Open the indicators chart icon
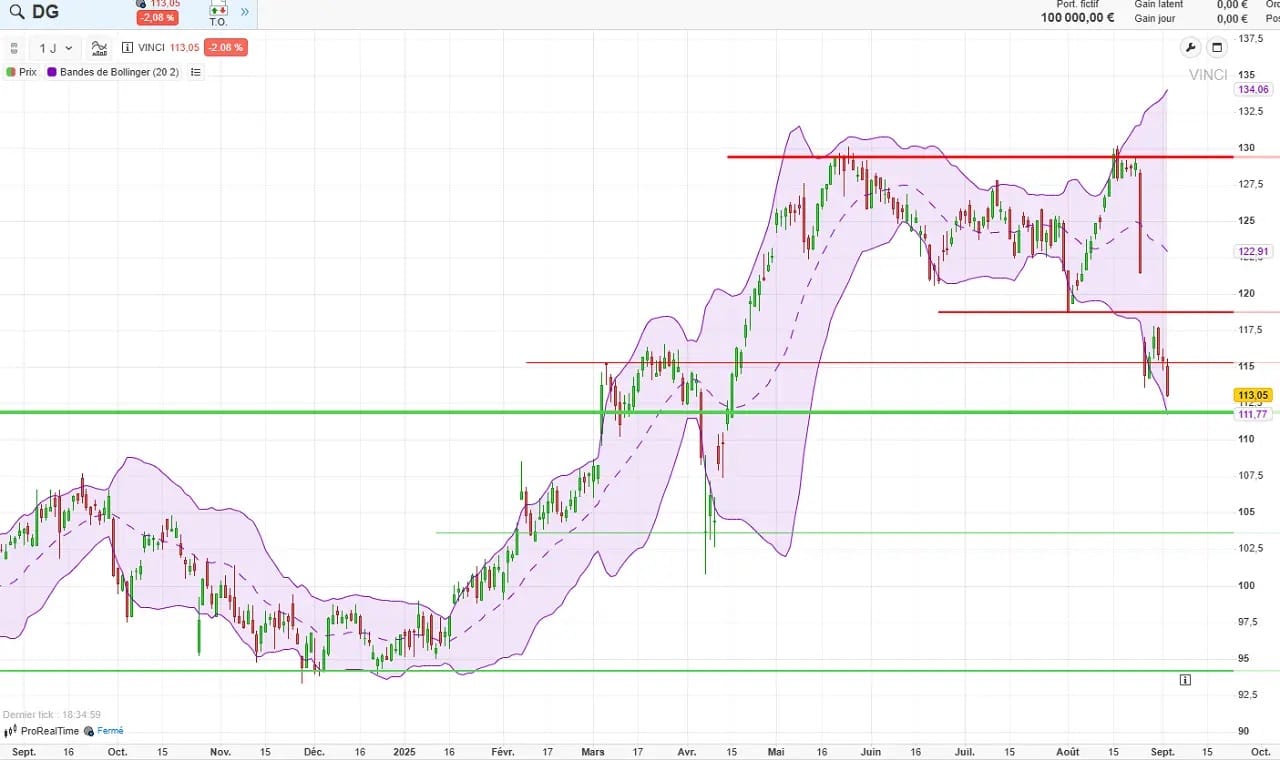This screenshot has height=760, width=1280. 99,48
